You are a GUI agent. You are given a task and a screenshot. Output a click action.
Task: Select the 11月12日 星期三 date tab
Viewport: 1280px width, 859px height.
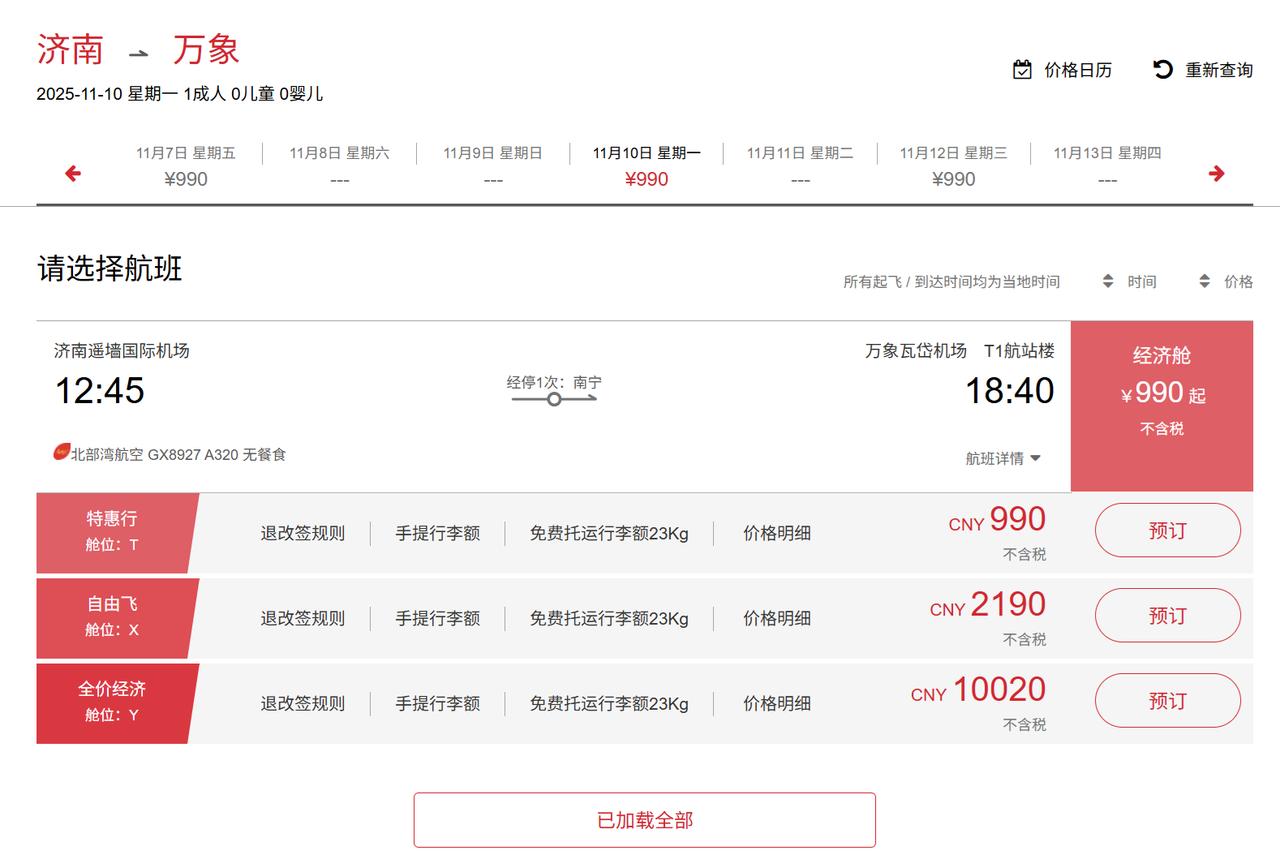[x=953, y=166]
